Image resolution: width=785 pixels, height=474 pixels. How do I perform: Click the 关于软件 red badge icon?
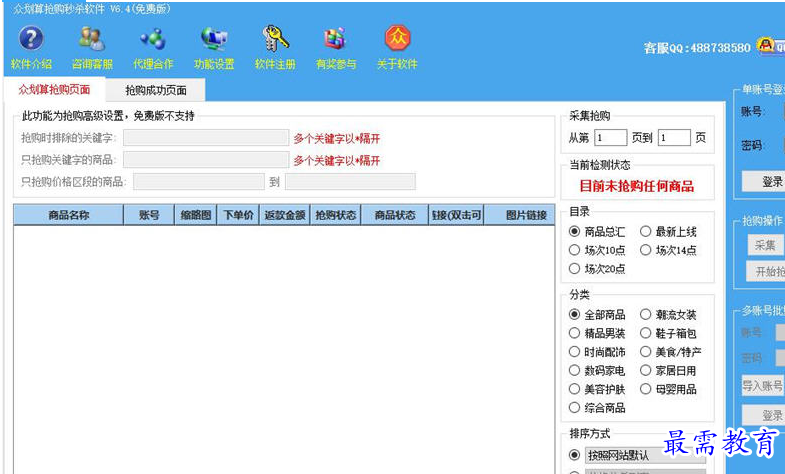[398, 39]
